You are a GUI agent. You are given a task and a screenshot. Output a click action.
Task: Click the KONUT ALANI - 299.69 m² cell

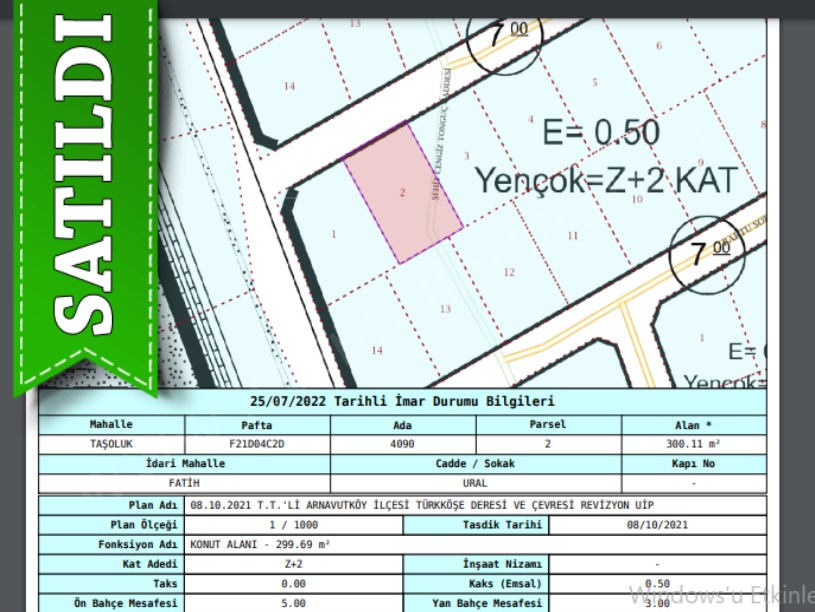[260, 545]
